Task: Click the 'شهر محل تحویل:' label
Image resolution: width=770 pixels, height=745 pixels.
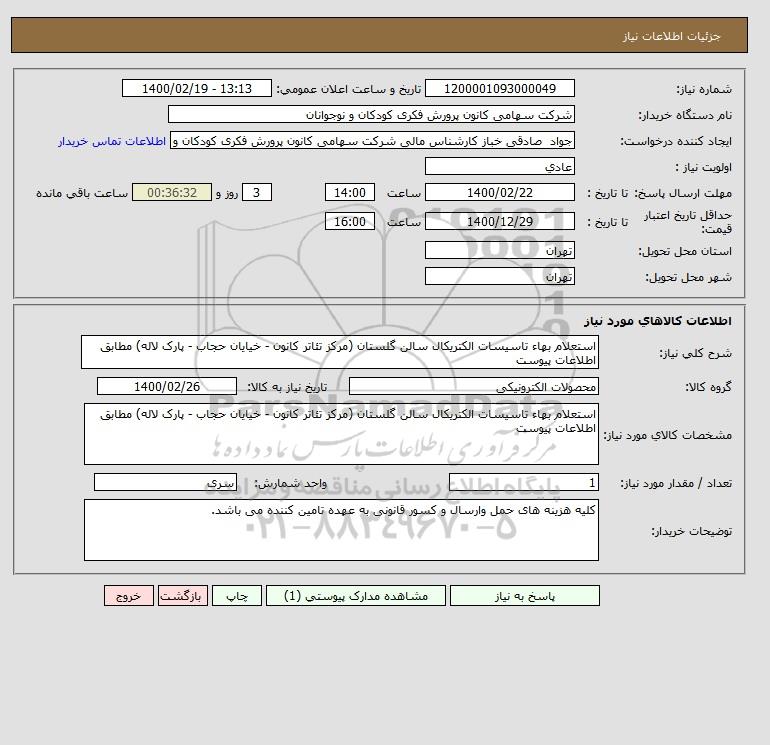Action: [688, 277]
